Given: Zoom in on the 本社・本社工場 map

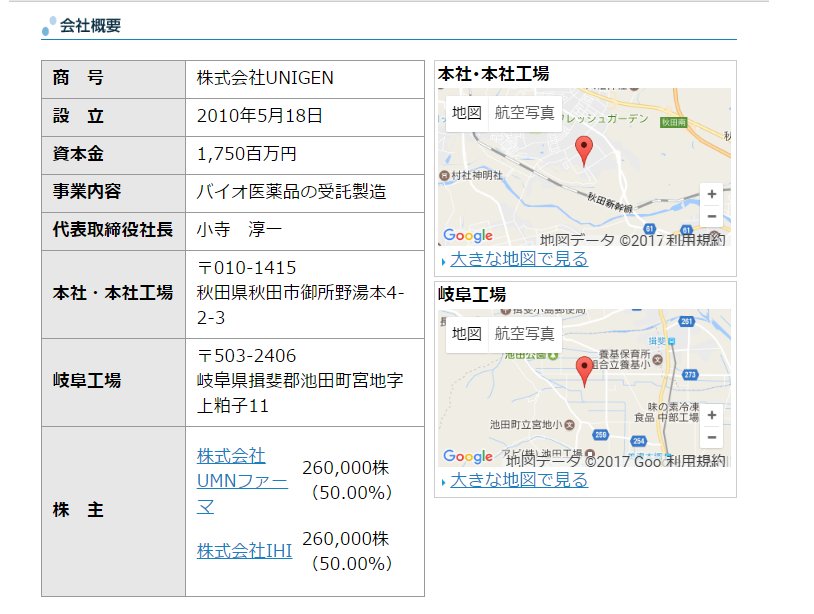Looking at the screenshot, I should 712,194.
